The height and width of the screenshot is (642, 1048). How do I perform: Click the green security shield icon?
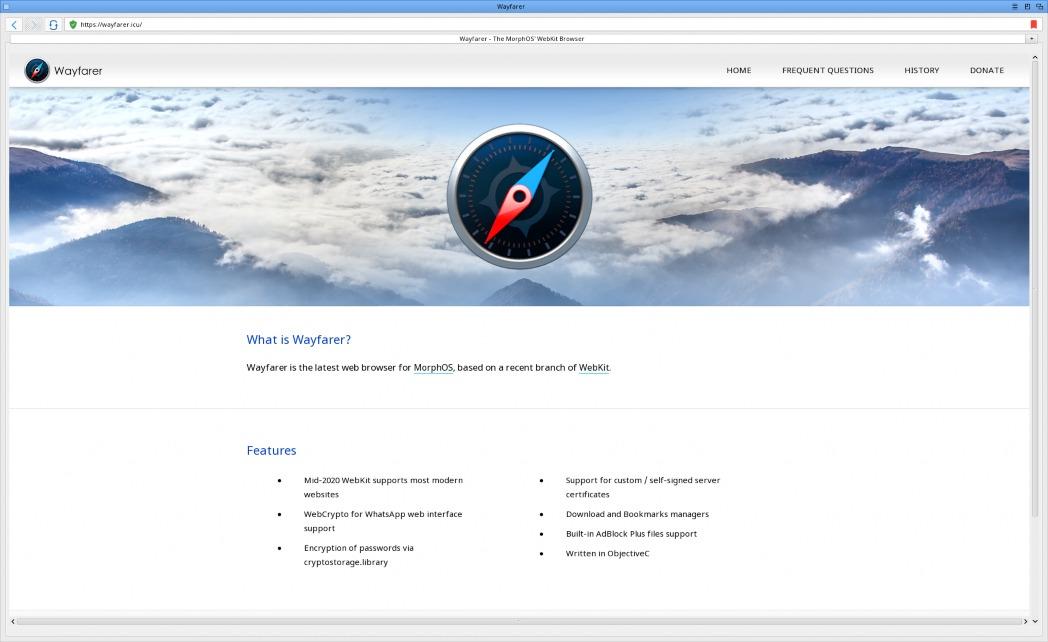73,25
